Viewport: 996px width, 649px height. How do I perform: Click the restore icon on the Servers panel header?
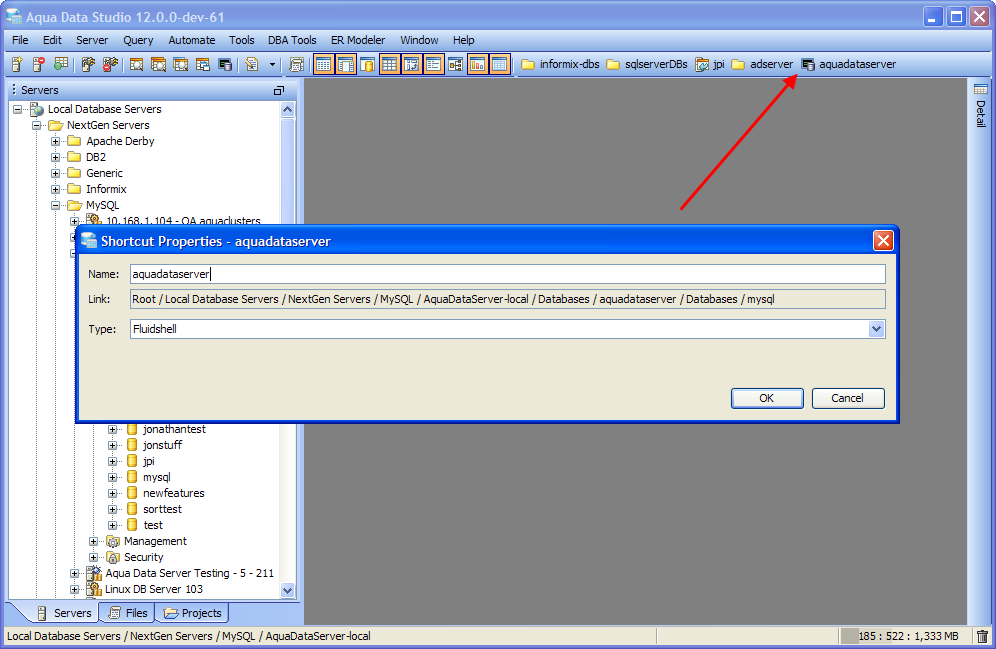[279, 91]
